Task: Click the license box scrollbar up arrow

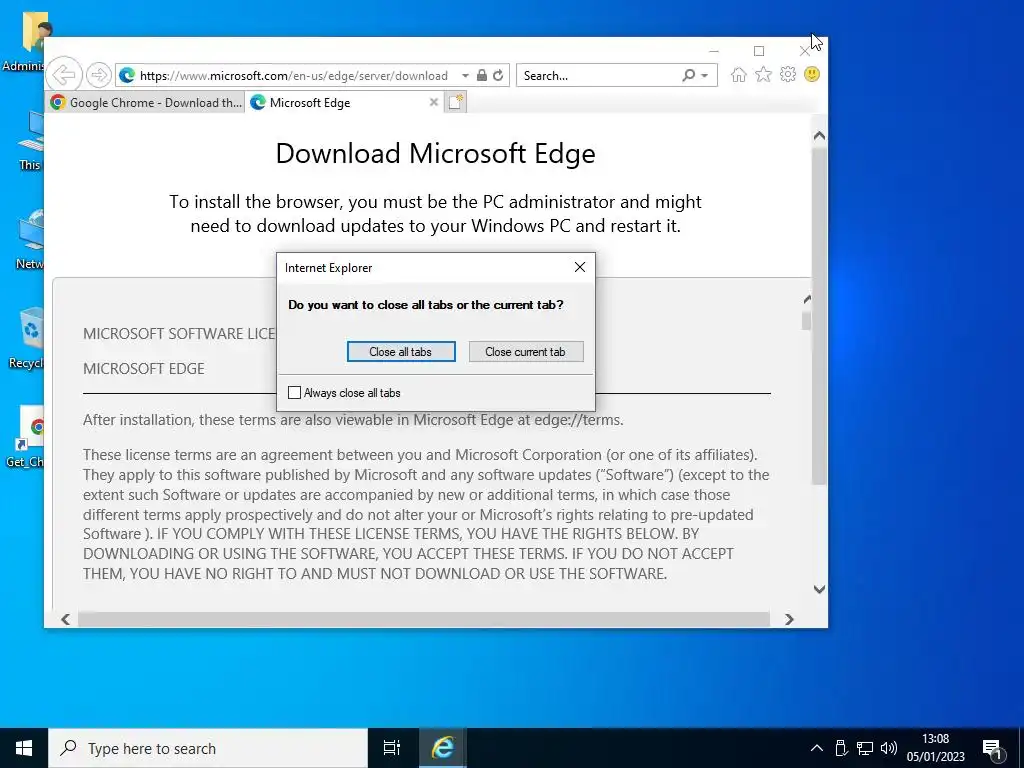Action: click(x=807, y=299)
